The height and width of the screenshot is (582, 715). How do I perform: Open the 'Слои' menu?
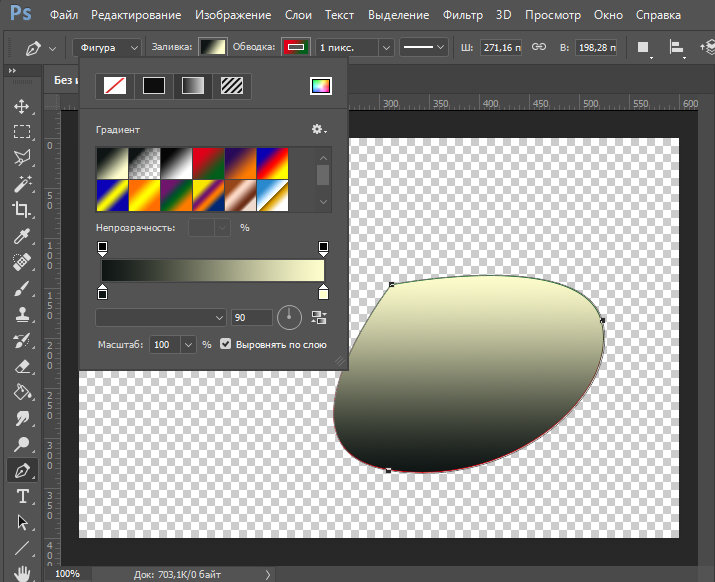click(298, 16)
